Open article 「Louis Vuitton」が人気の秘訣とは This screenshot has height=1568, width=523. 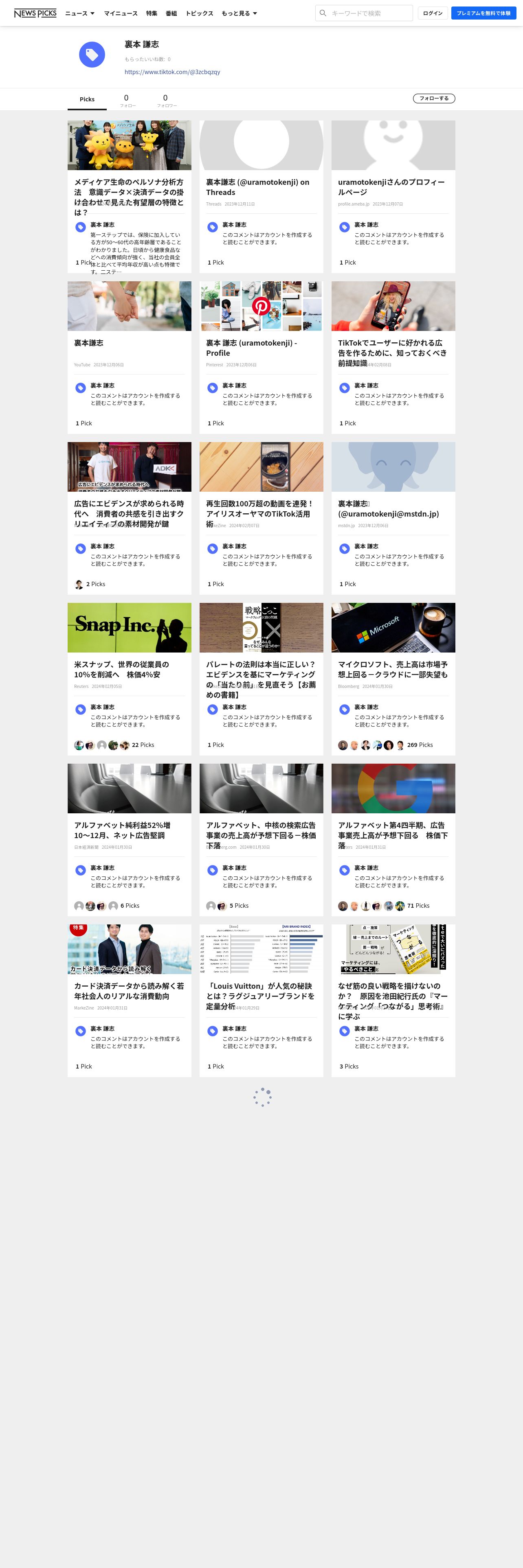tap(261, 996)
